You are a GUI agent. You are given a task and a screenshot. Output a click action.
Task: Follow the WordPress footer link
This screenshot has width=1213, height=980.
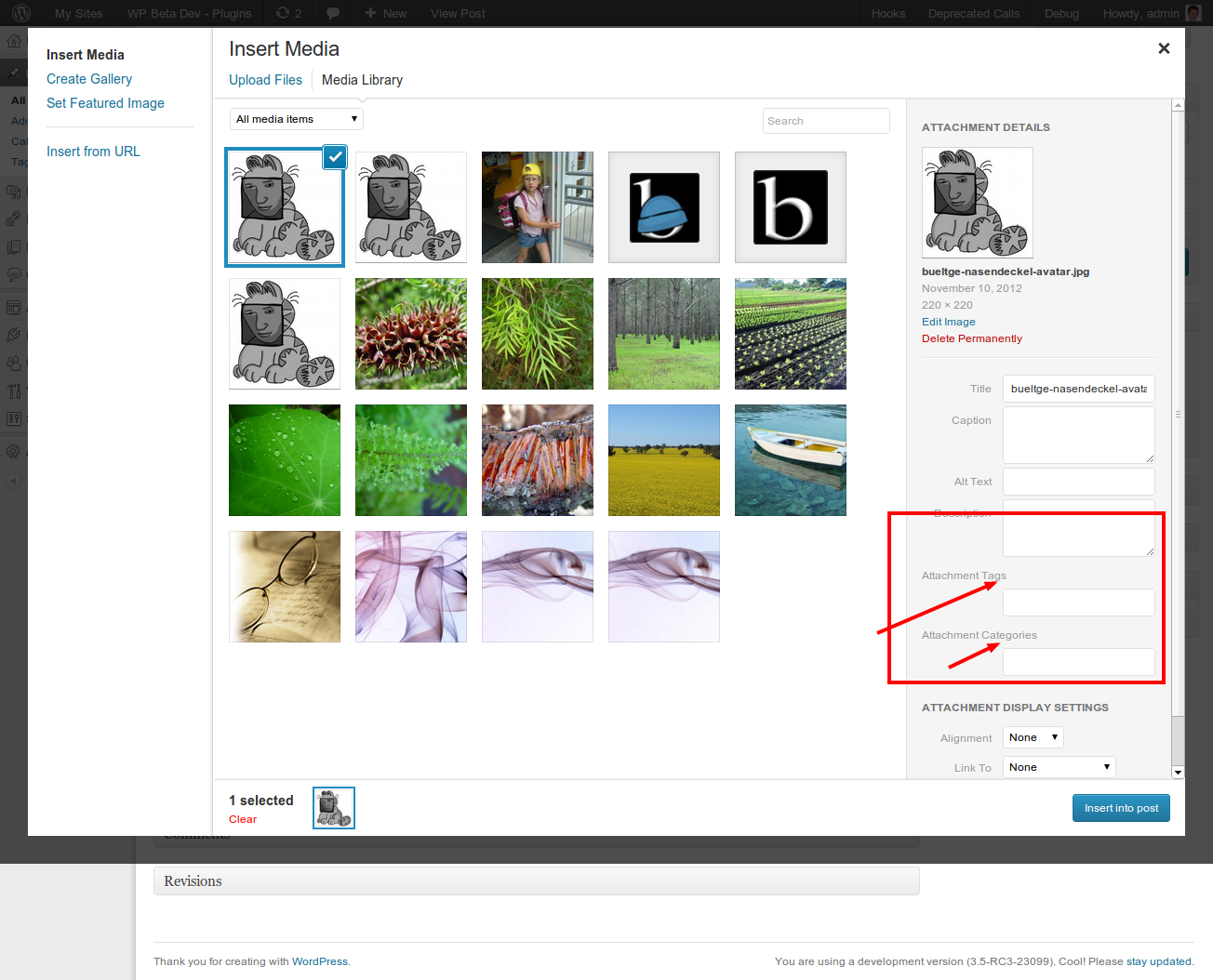(320, 961)
